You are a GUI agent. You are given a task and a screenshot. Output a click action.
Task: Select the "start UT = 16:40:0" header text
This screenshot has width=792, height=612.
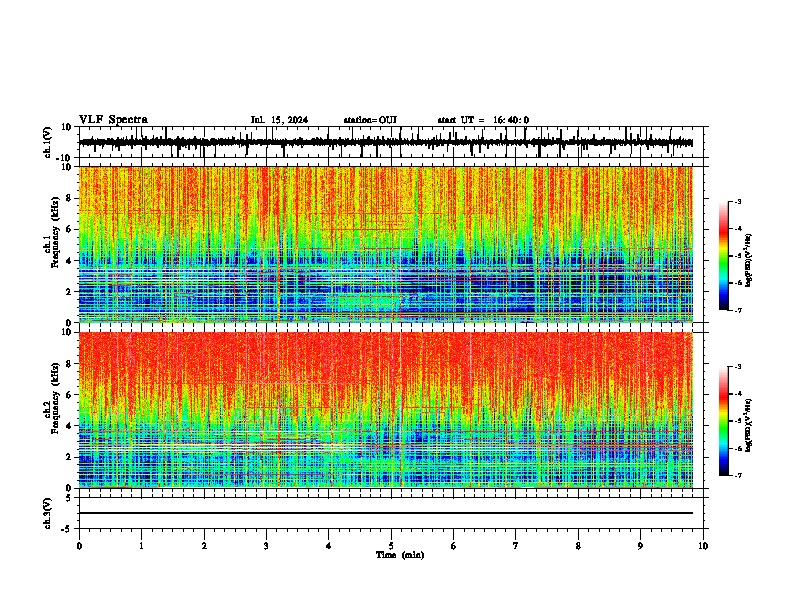point(483,120)
